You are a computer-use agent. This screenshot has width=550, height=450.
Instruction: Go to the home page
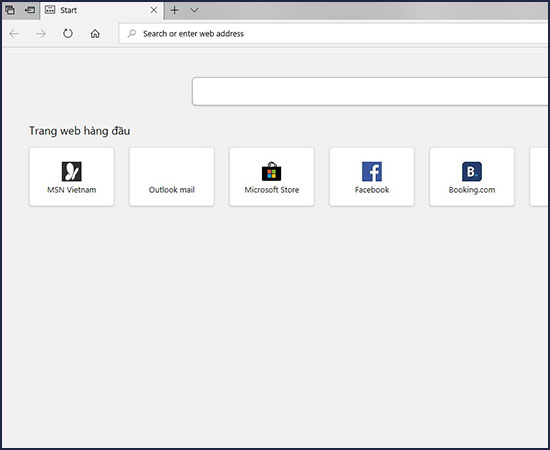[95, 34]
